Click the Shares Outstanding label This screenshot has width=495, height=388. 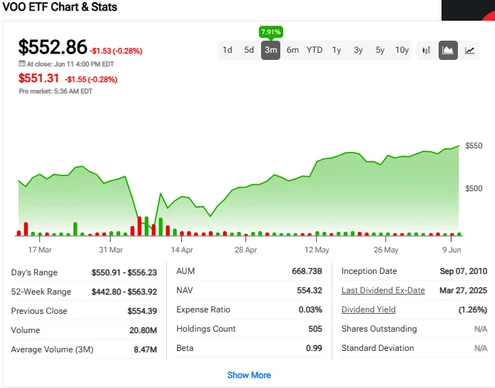pos(379,329)
